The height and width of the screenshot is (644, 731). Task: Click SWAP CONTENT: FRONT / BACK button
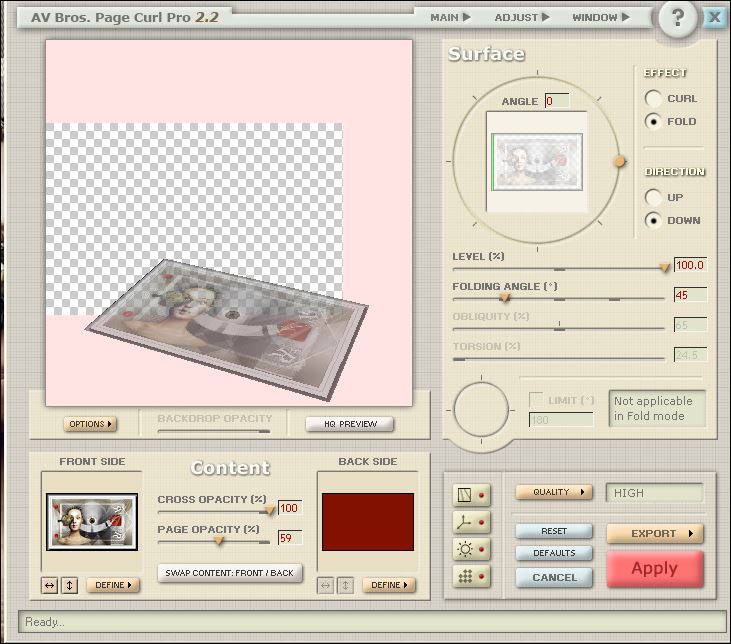(x=230, y=573)
